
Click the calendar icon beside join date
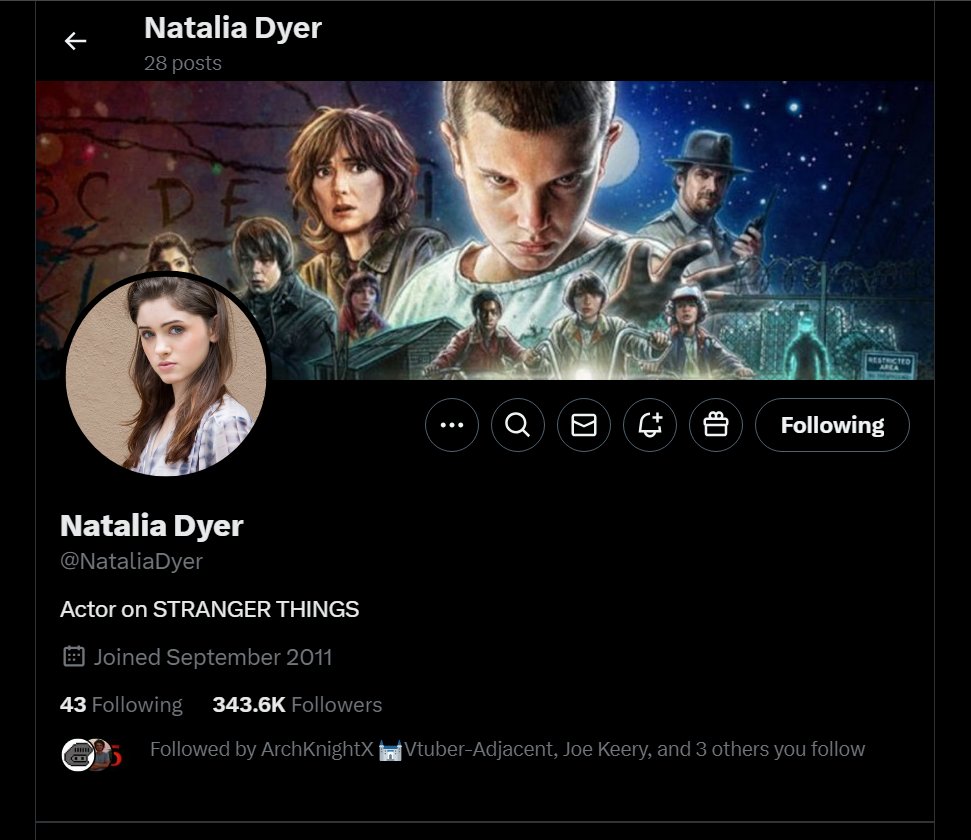[x=74, y=656]
